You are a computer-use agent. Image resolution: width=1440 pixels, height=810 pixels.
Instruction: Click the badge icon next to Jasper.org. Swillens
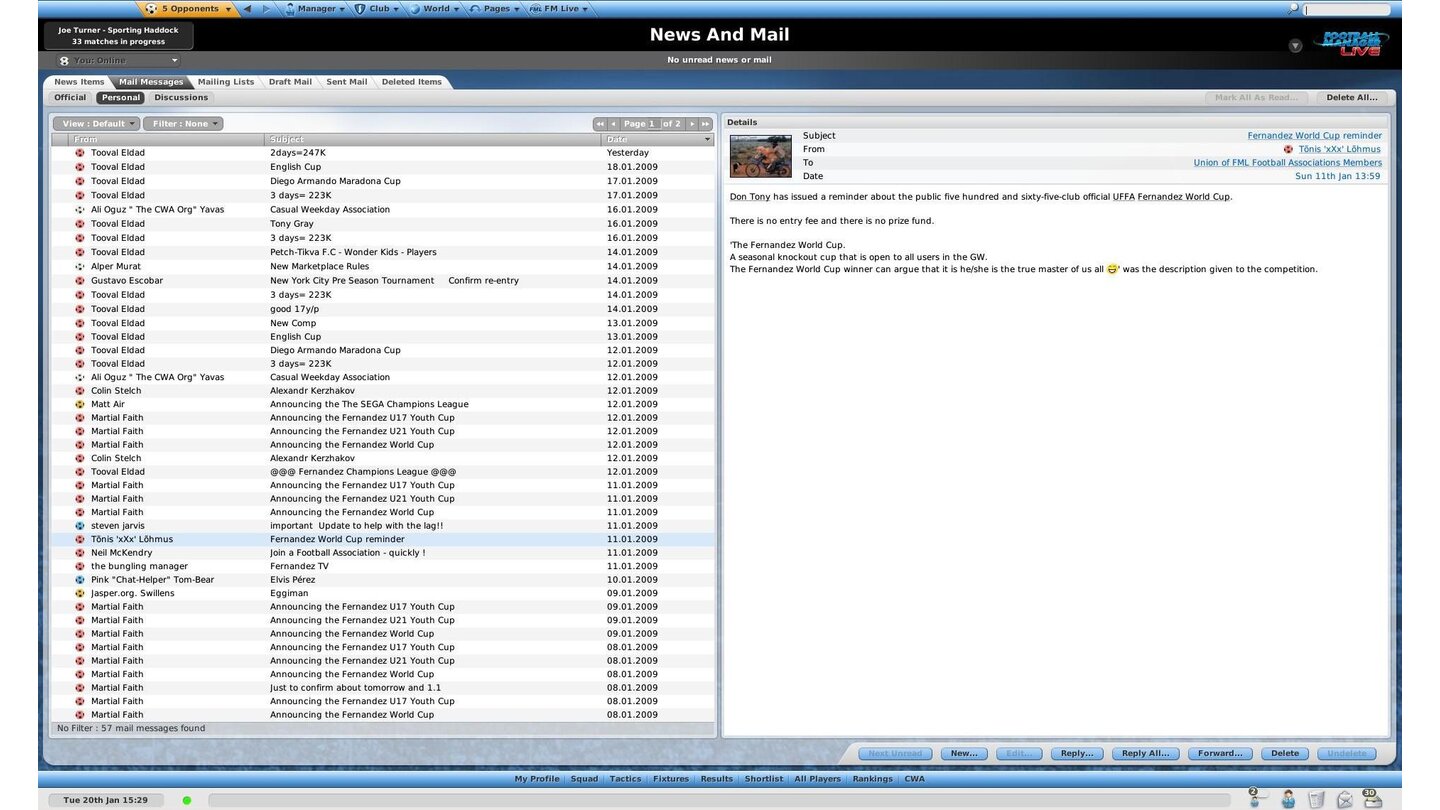(x=80, y=593)
